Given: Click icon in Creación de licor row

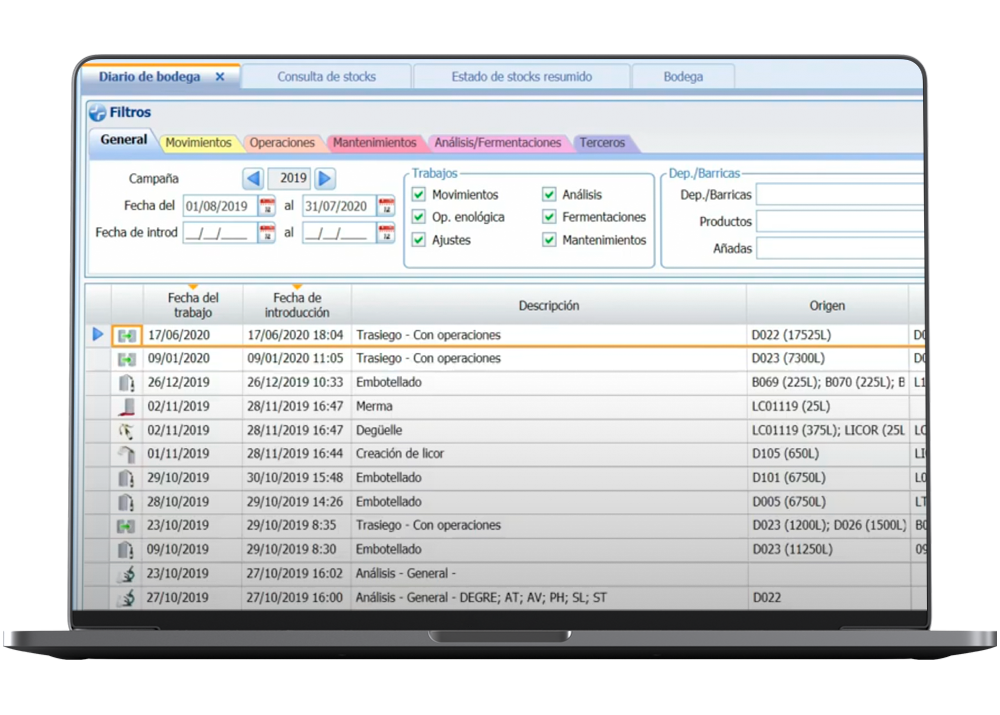Looking at the screenshot, I should [126, 454].
